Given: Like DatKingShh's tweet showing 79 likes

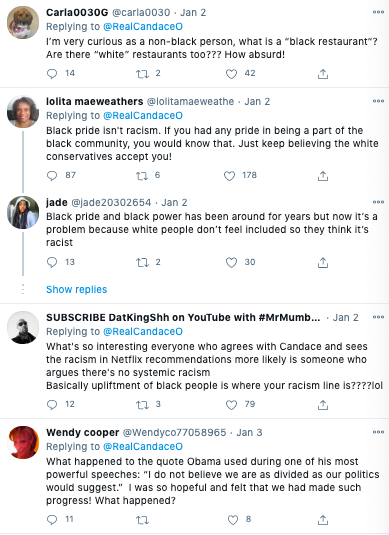Looking at the screenshot, I should (x=231, y=405).
